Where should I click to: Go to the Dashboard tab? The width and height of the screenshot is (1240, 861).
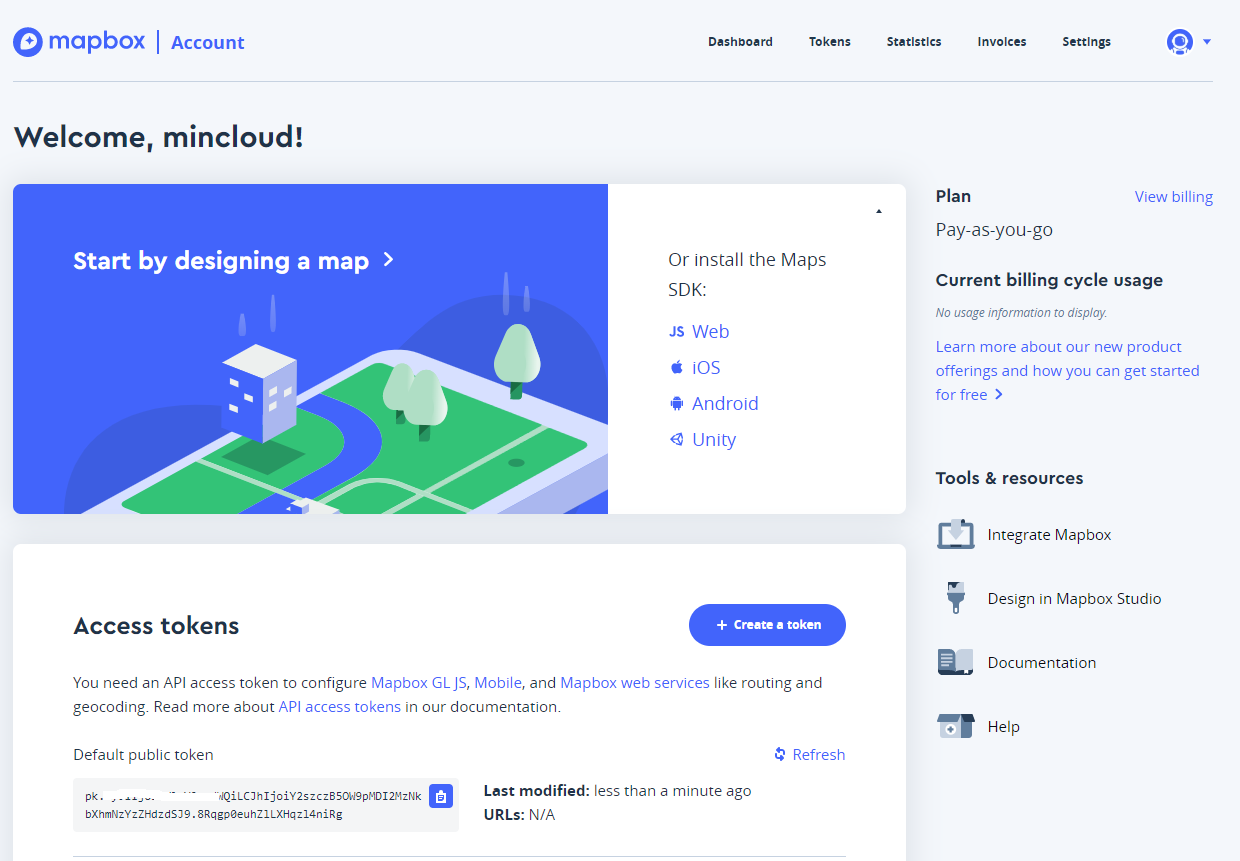click(x=740, y=42)
